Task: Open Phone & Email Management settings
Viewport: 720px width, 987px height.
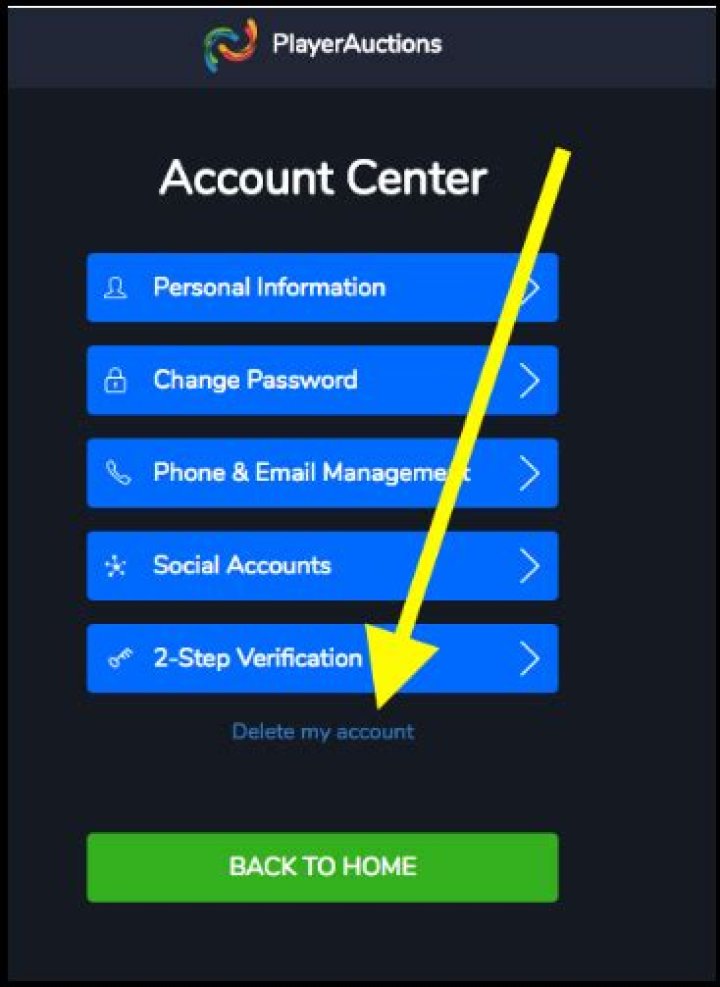Action: point(322,473)
